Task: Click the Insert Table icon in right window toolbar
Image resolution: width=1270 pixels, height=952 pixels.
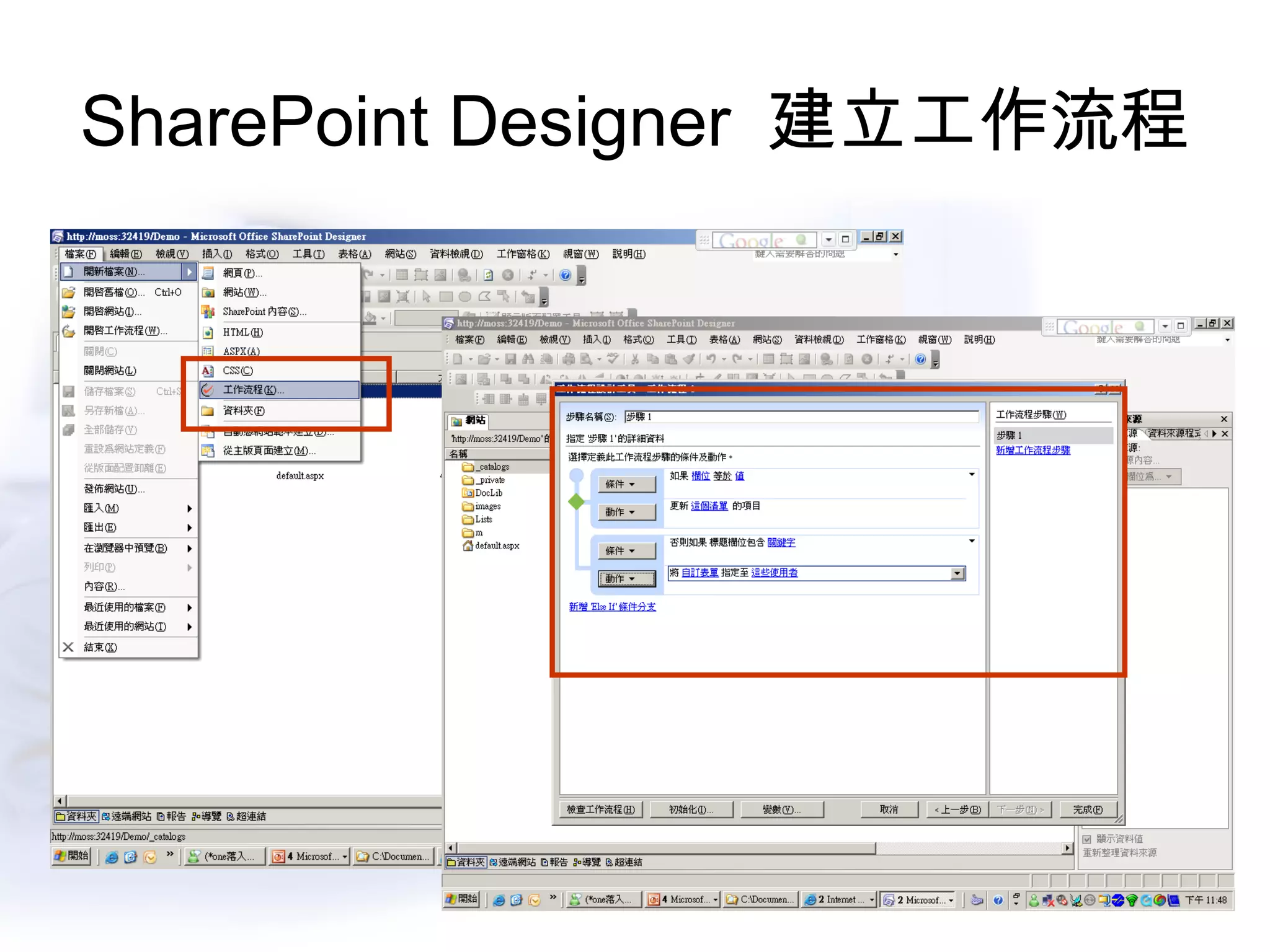Action: (768, 359)
